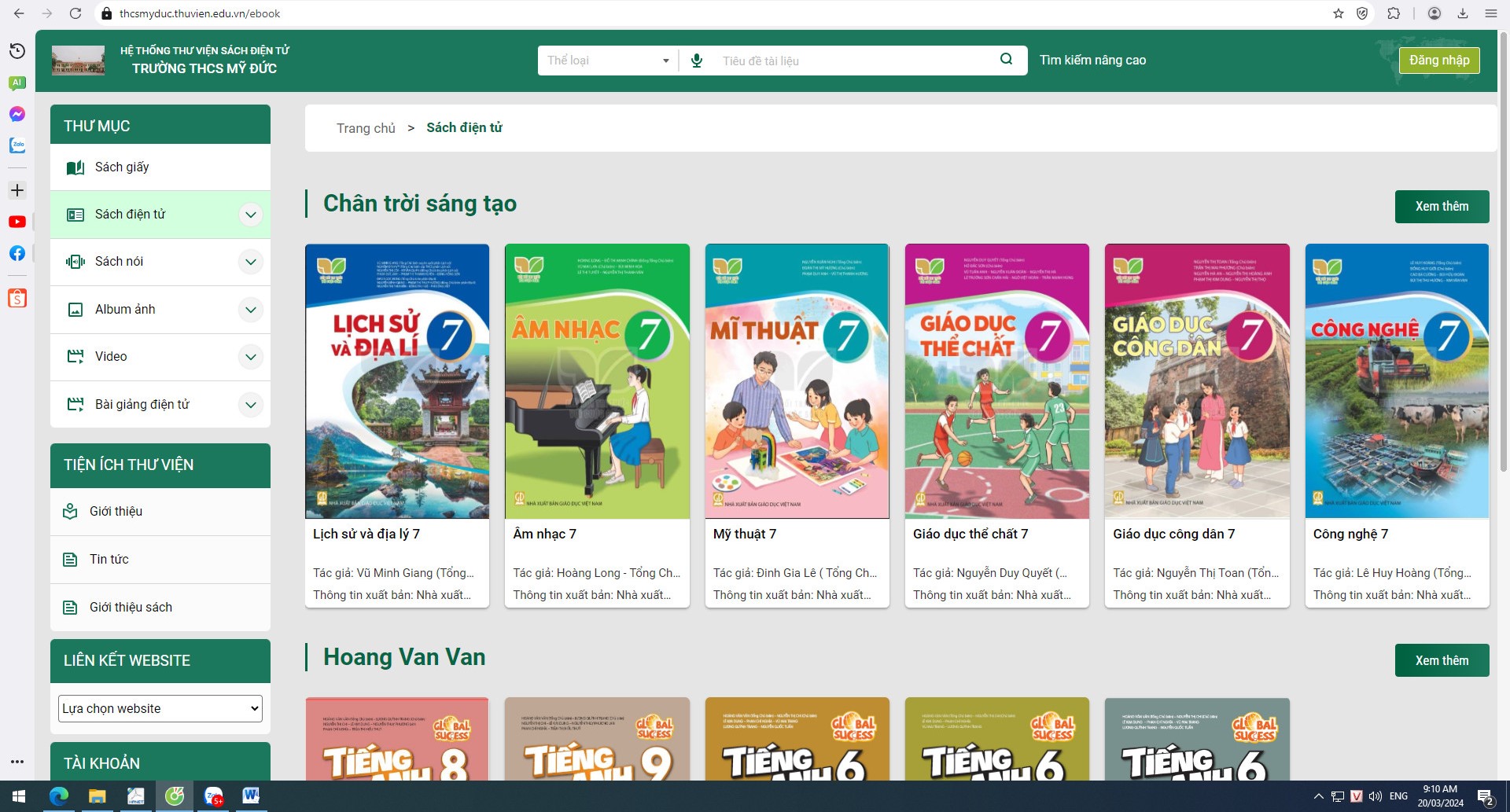This screenshot has width=1510, height=812.
Task: Click Xem thêm for Chân trời sáng tạo
Action: (x=1442, y=207)
